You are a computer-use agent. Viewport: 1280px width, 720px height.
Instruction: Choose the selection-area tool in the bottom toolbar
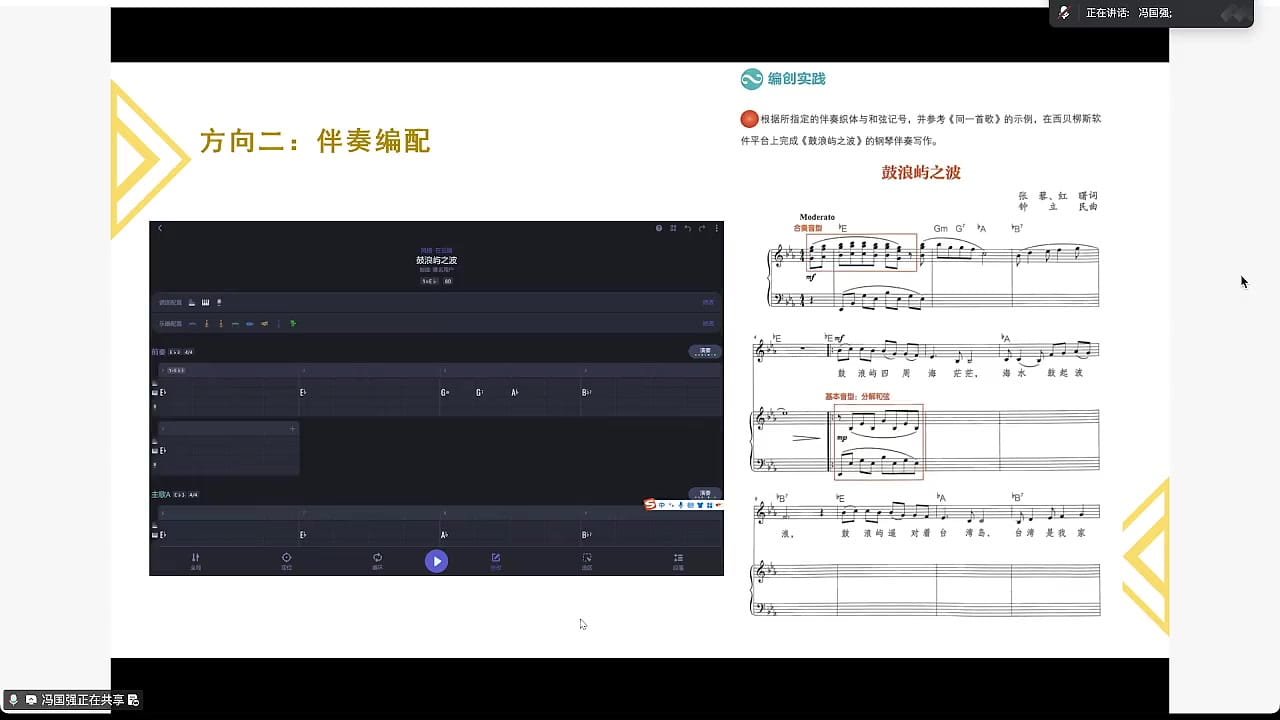tap(587, 561)
